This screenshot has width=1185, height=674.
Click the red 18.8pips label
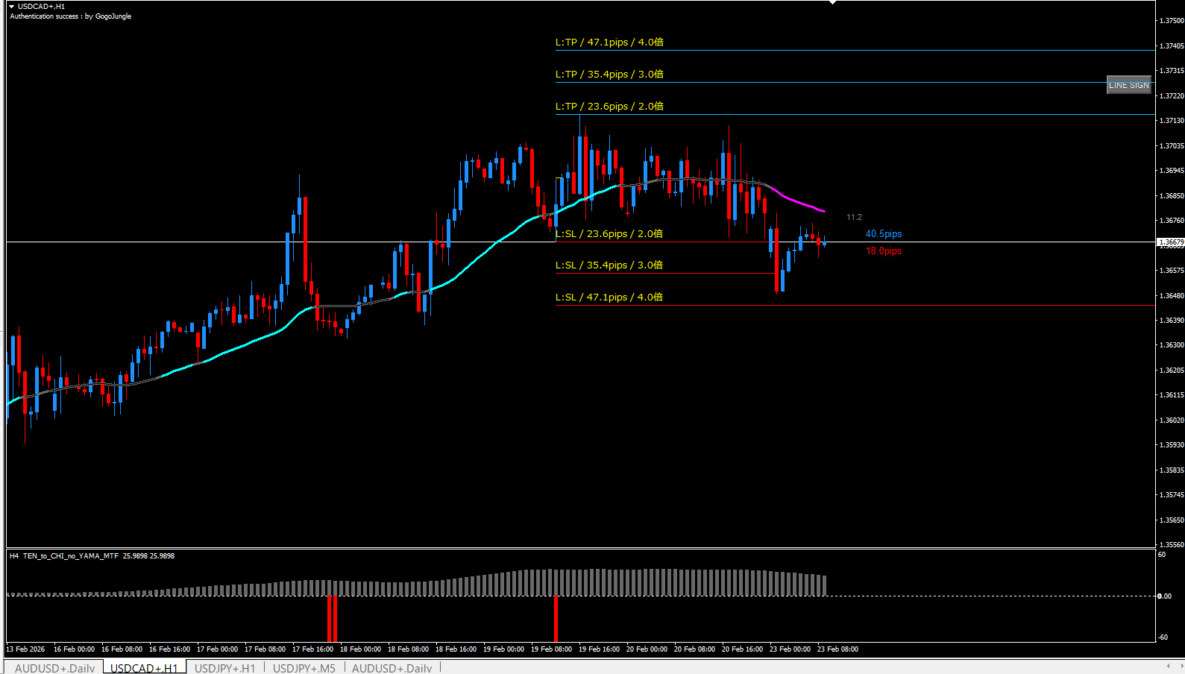click(883, 252)
